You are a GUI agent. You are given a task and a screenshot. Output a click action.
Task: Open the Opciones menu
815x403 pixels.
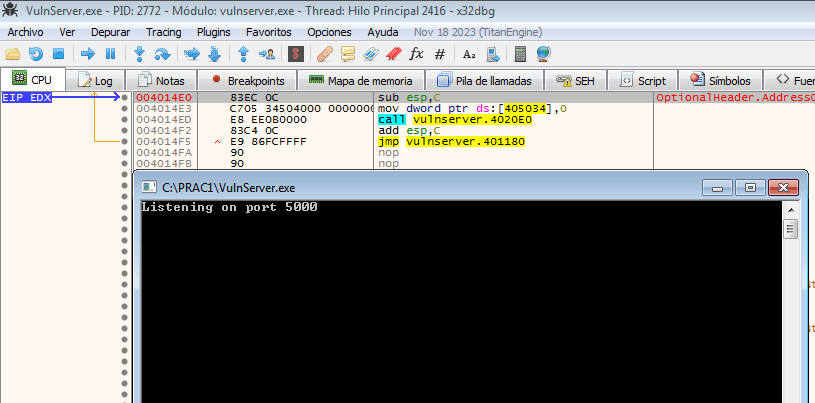[x=329, y=32]
